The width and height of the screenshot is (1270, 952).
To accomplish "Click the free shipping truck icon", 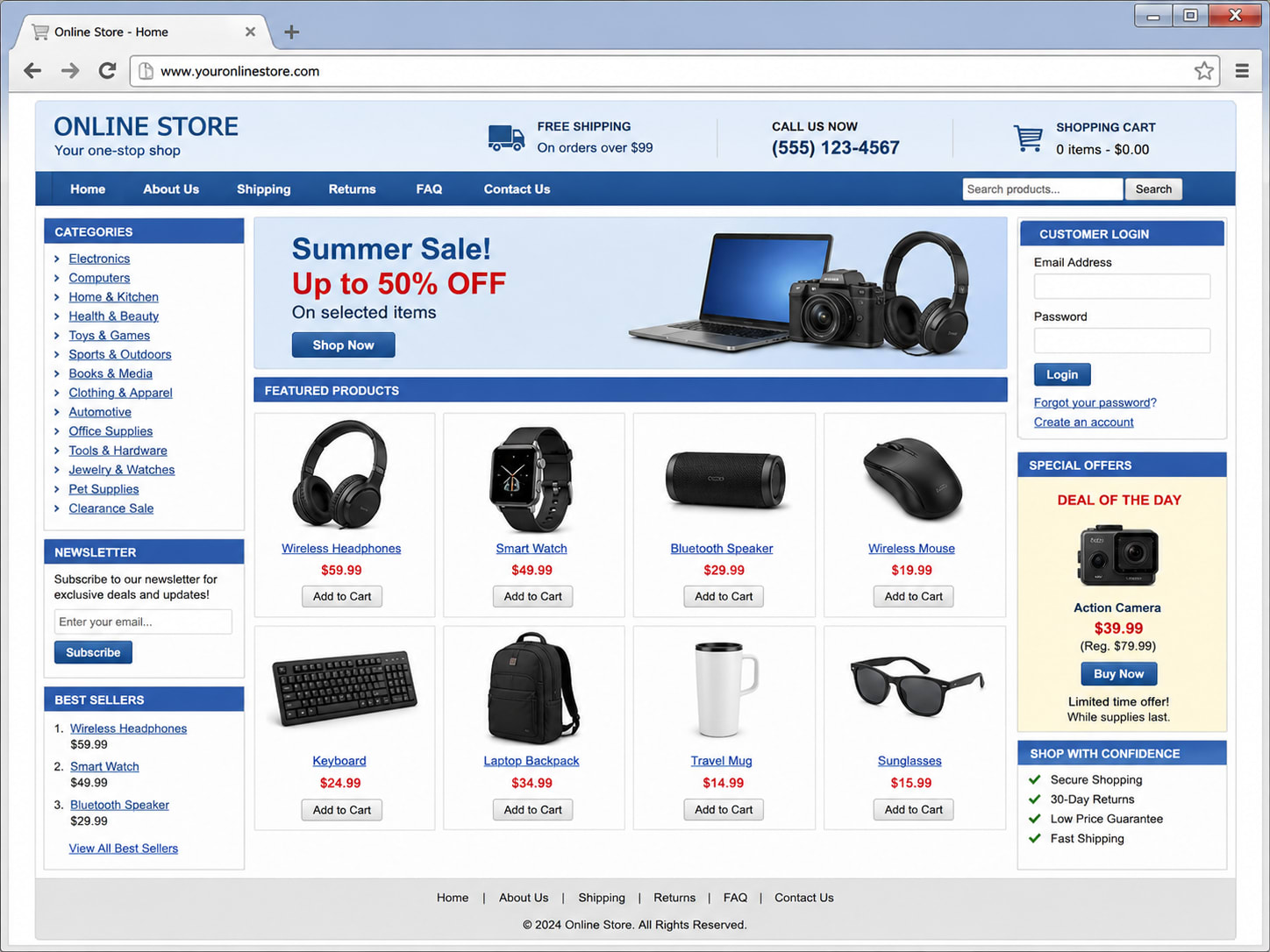I will tap(506, 138).
